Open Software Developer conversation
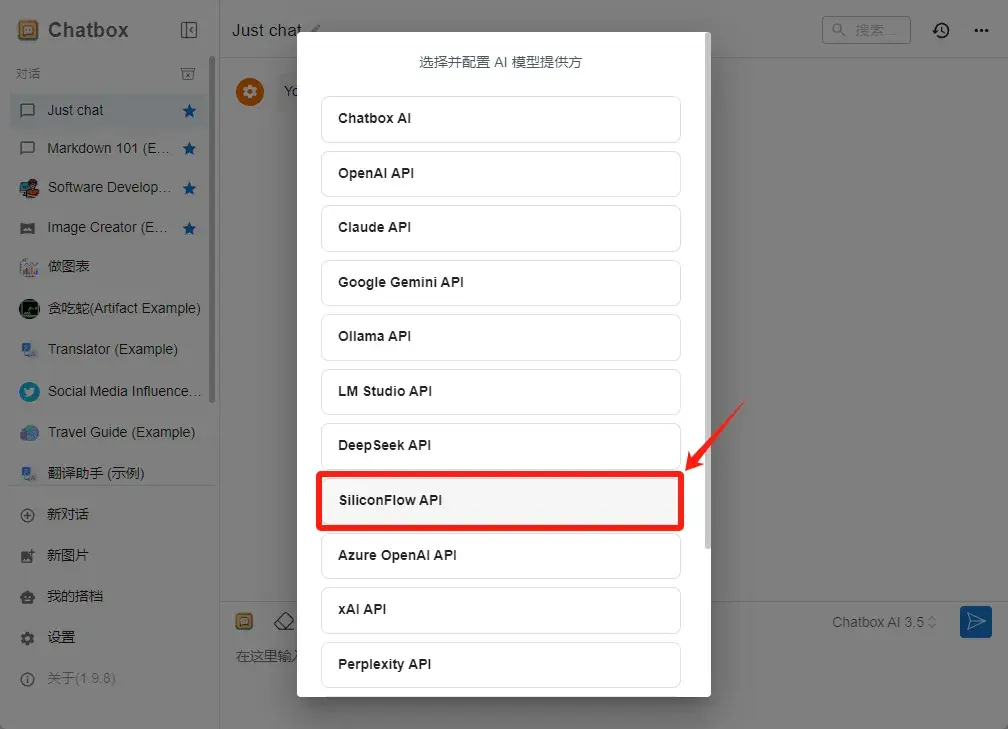The width and height of the screenshot is (1008, 729). coord(109,188)
